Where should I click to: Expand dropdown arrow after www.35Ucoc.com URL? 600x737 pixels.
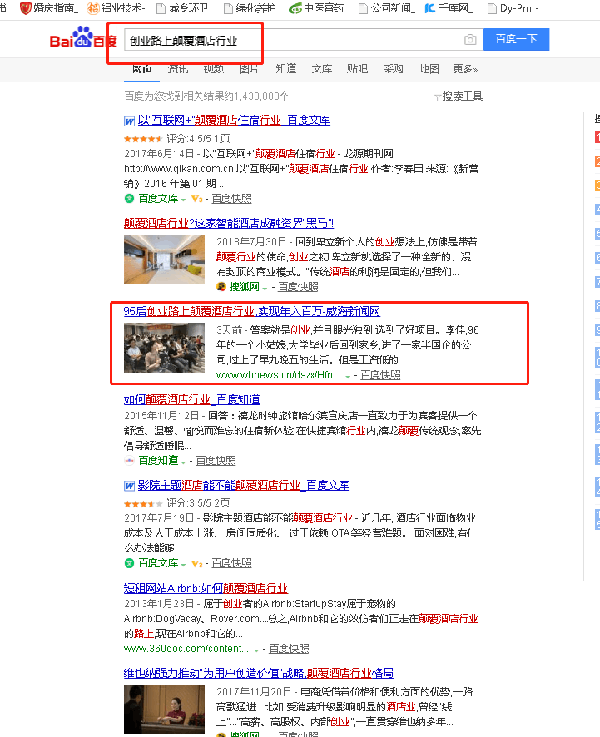pos(257,650)
